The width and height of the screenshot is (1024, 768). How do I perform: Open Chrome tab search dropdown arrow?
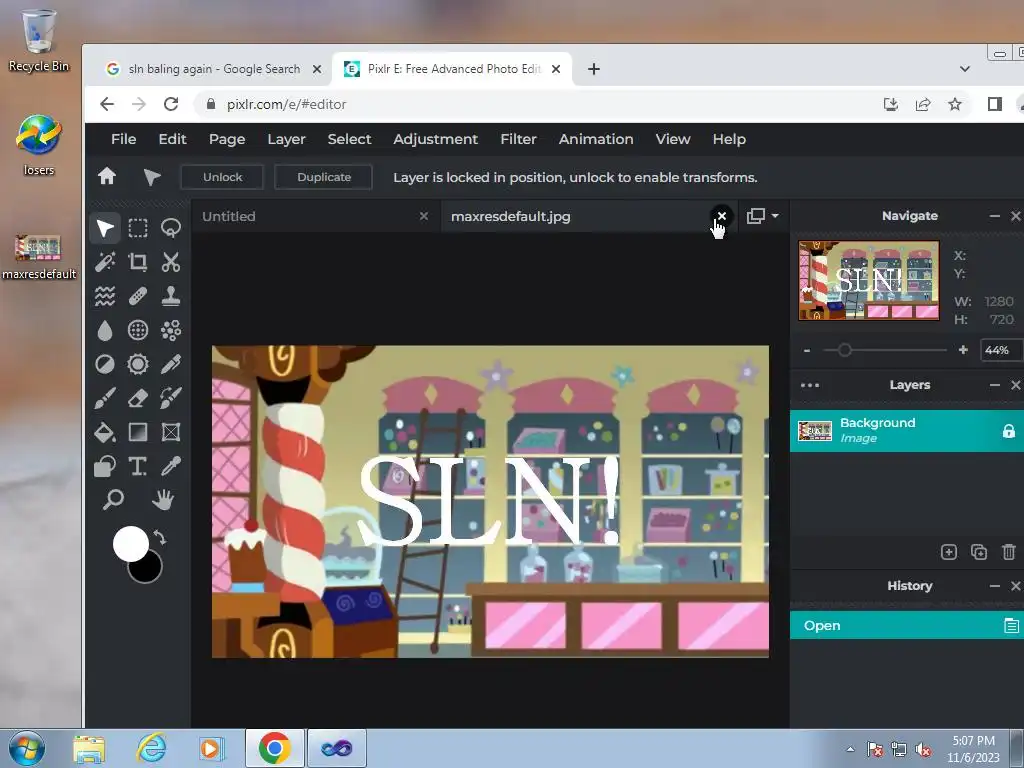point(965,69)
